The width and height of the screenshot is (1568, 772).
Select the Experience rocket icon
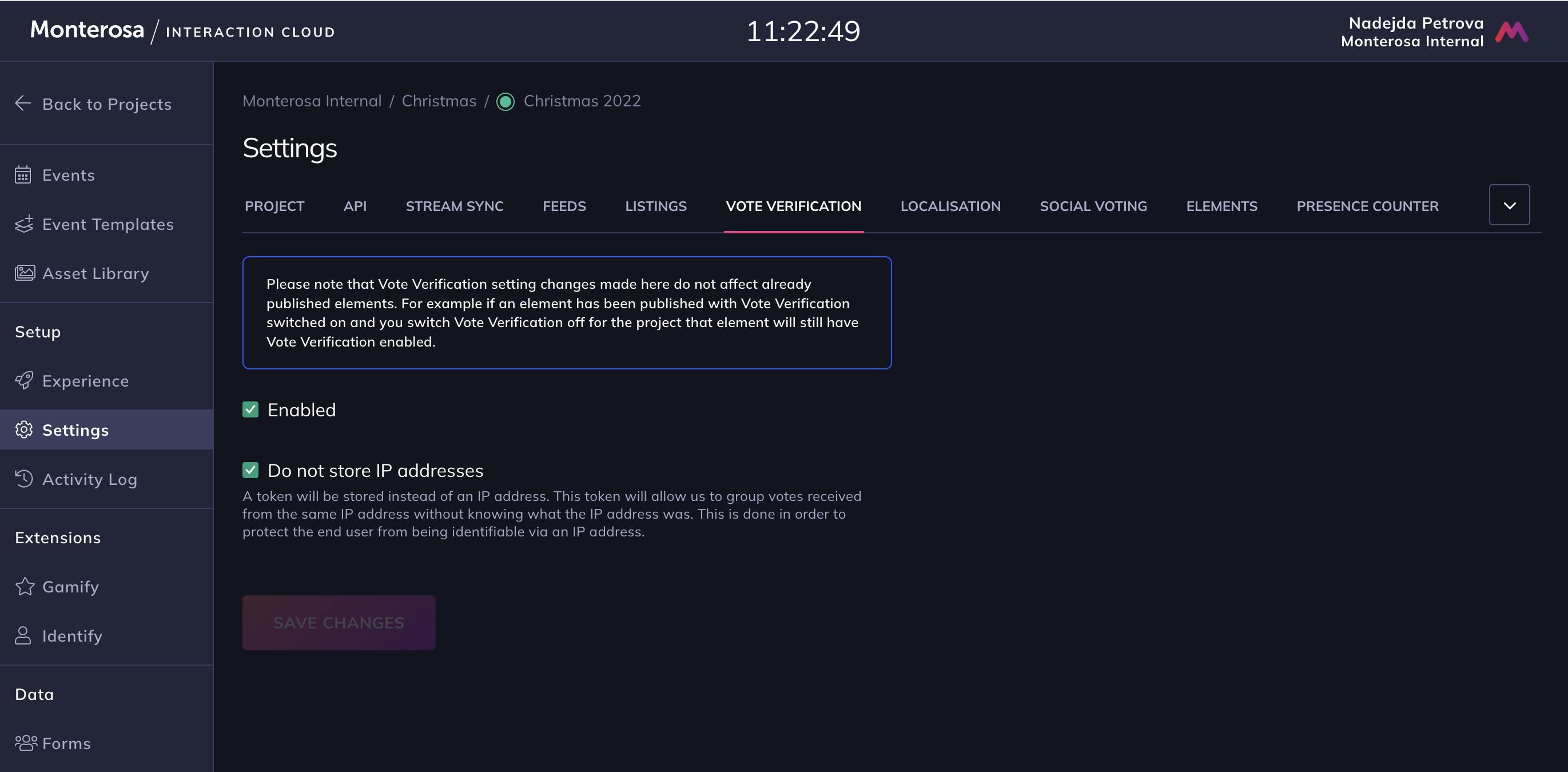point(24,380)
